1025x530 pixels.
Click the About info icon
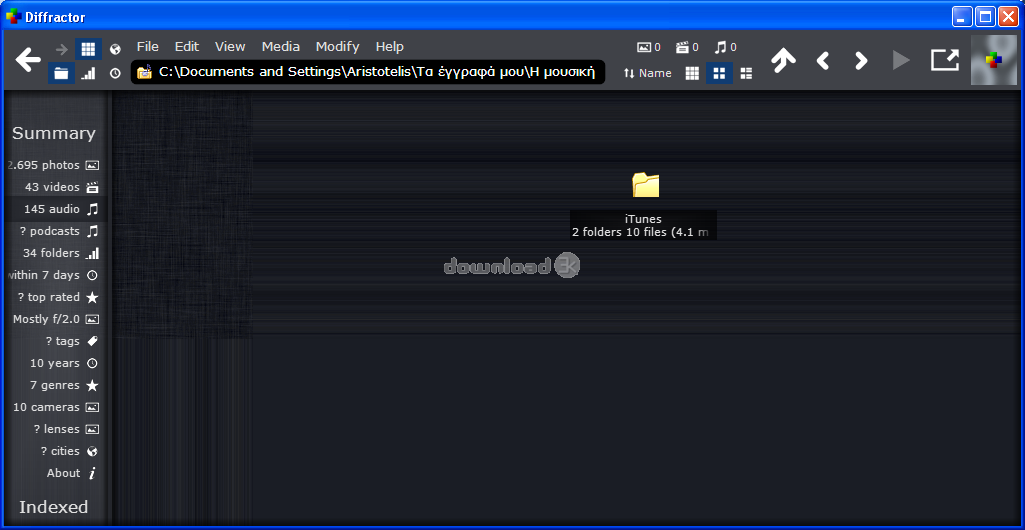[x=92, y=473]
